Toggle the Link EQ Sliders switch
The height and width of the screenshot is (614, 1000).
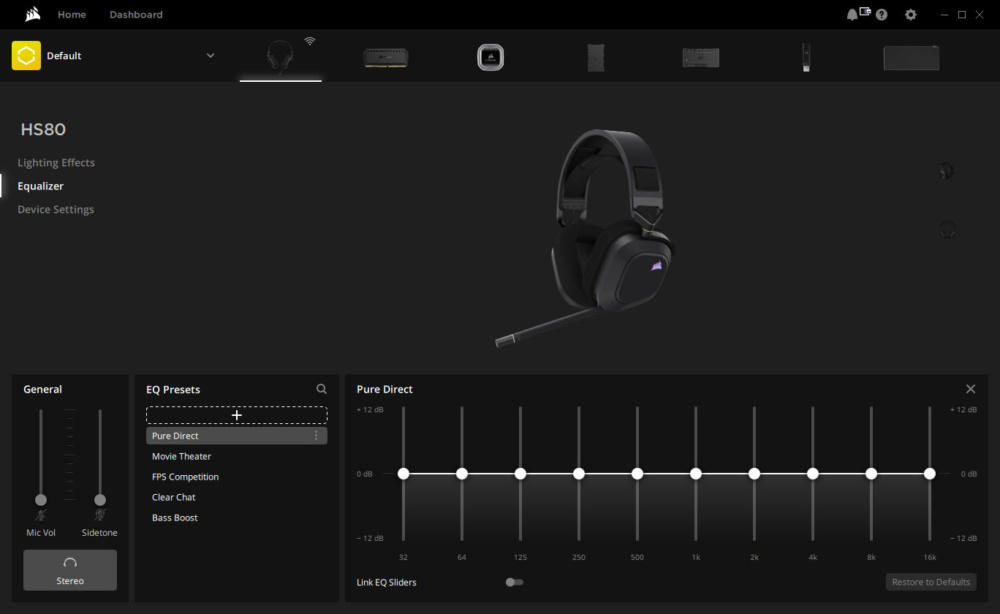tap(514, 582)
